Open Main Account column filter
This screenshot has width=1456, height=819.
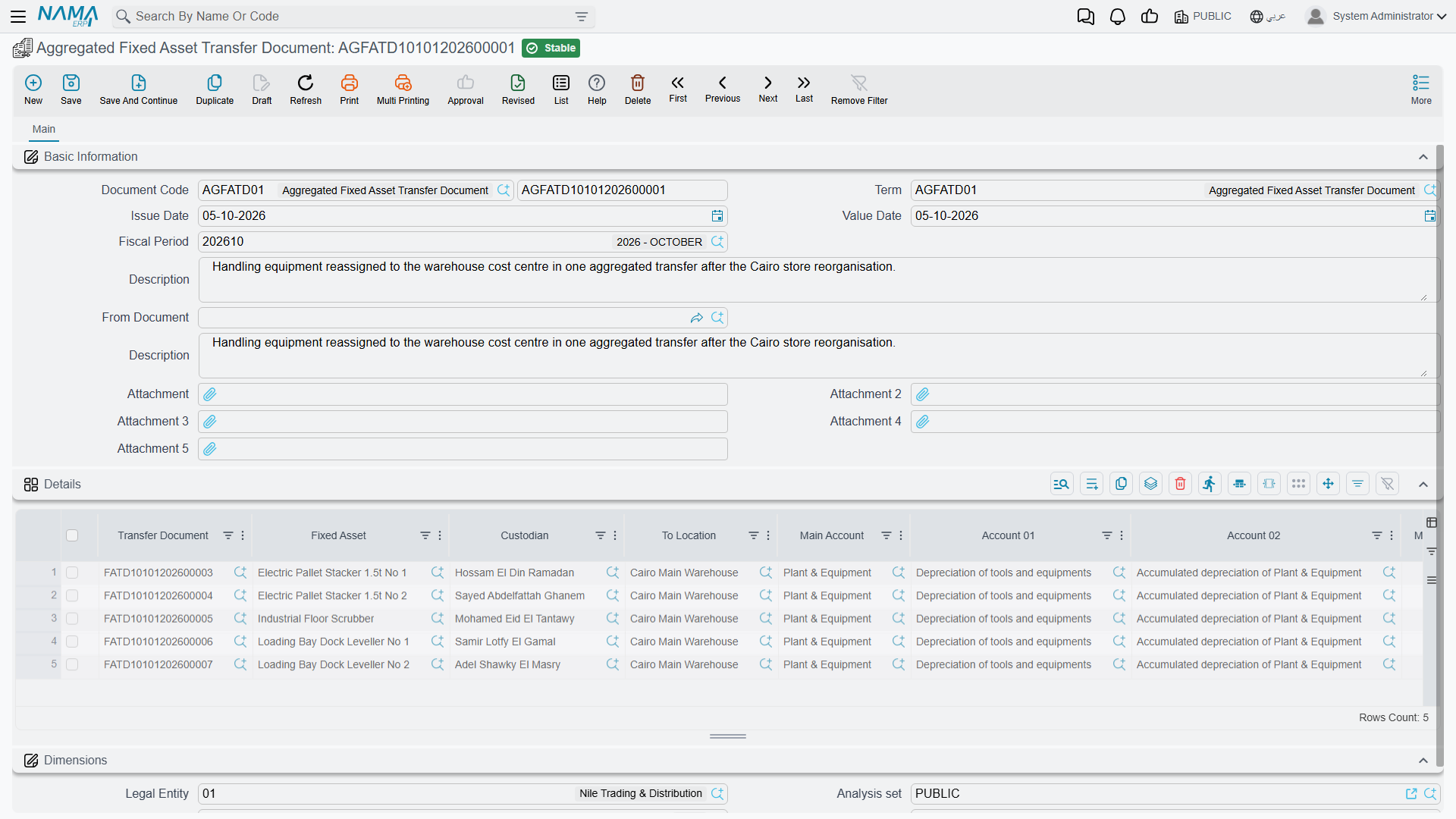click(886, 535)
